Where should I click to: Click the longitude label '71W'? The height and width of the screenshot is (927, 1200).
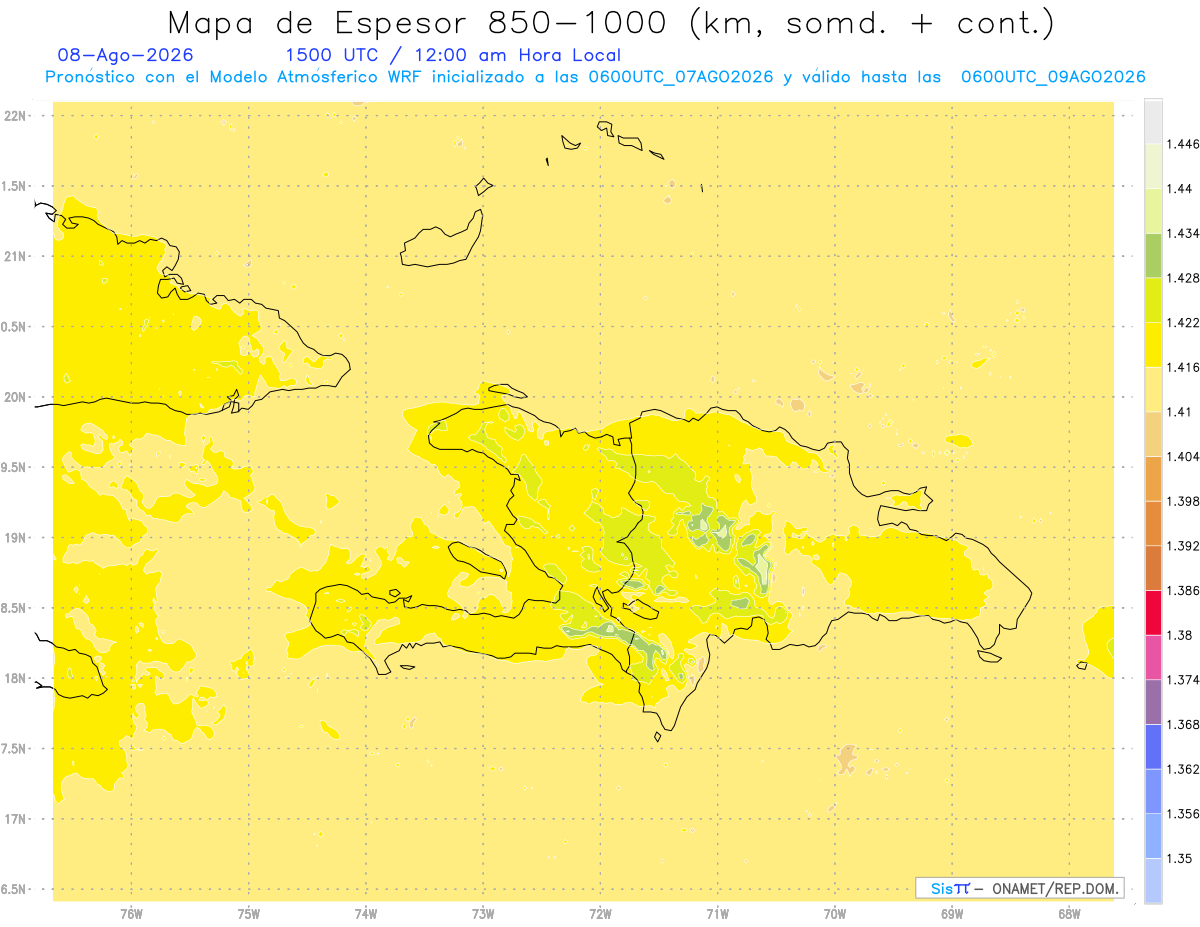coord(717,914)
